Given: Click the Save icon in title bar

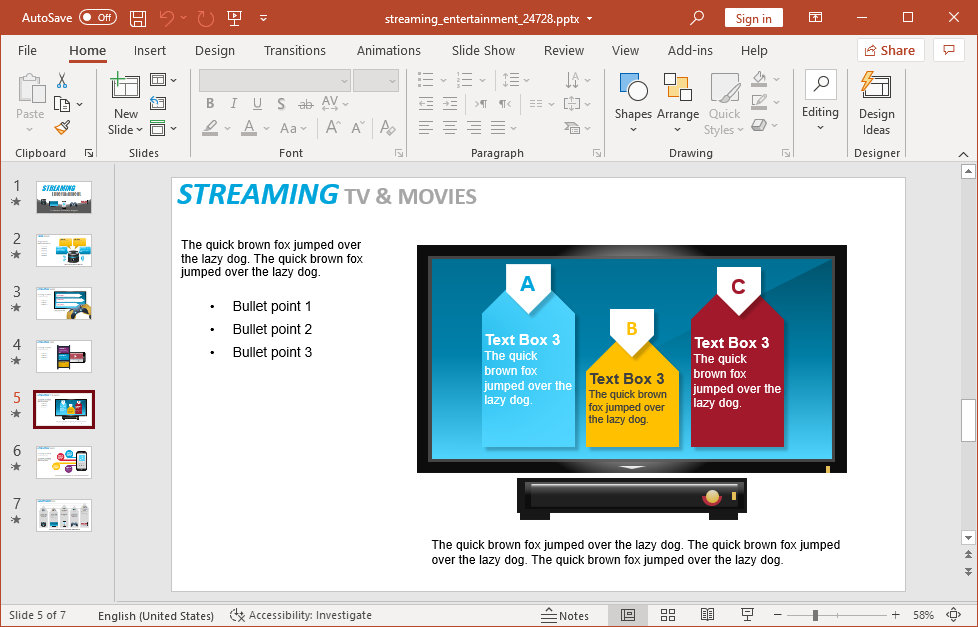Looking at the screenshot, I should point(138,18).
